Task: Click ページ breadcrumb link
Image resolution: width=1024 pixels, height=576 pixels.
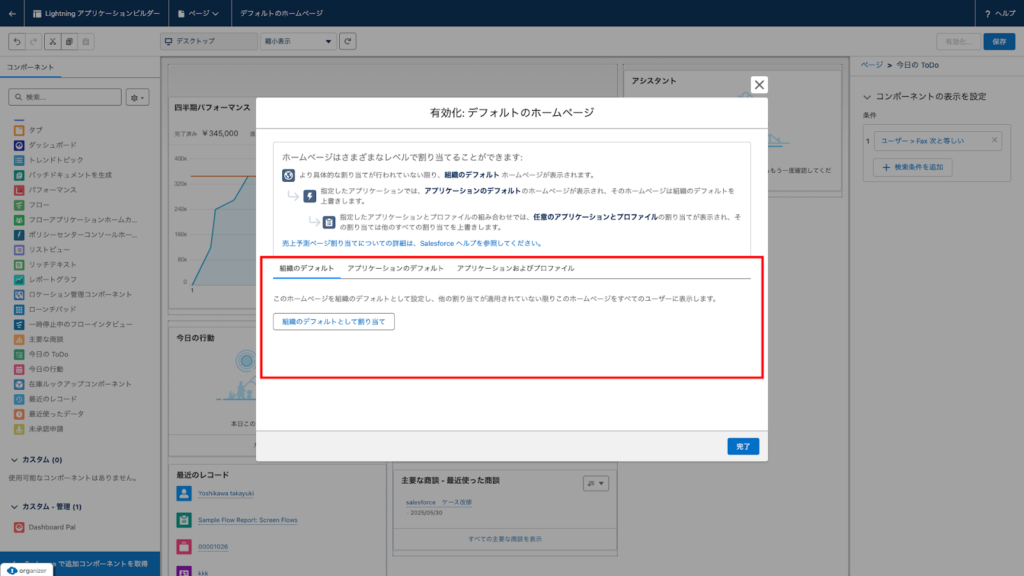Action: coord(871,65)
